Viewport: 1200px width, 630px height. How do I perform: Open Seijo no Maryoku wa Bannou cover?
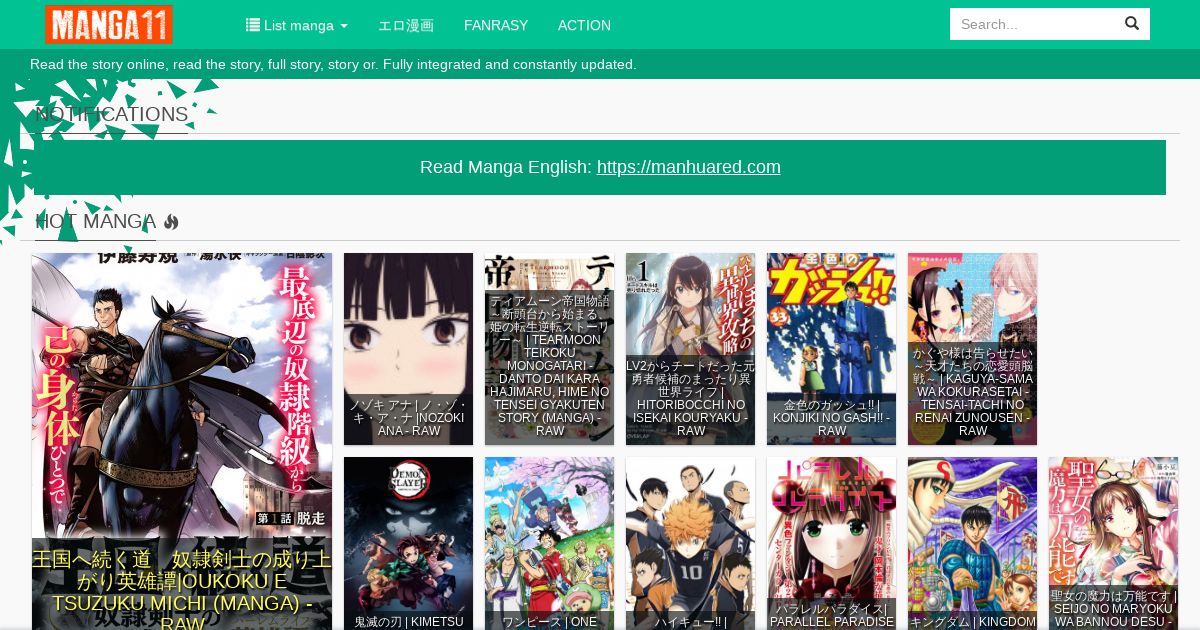1113,543
